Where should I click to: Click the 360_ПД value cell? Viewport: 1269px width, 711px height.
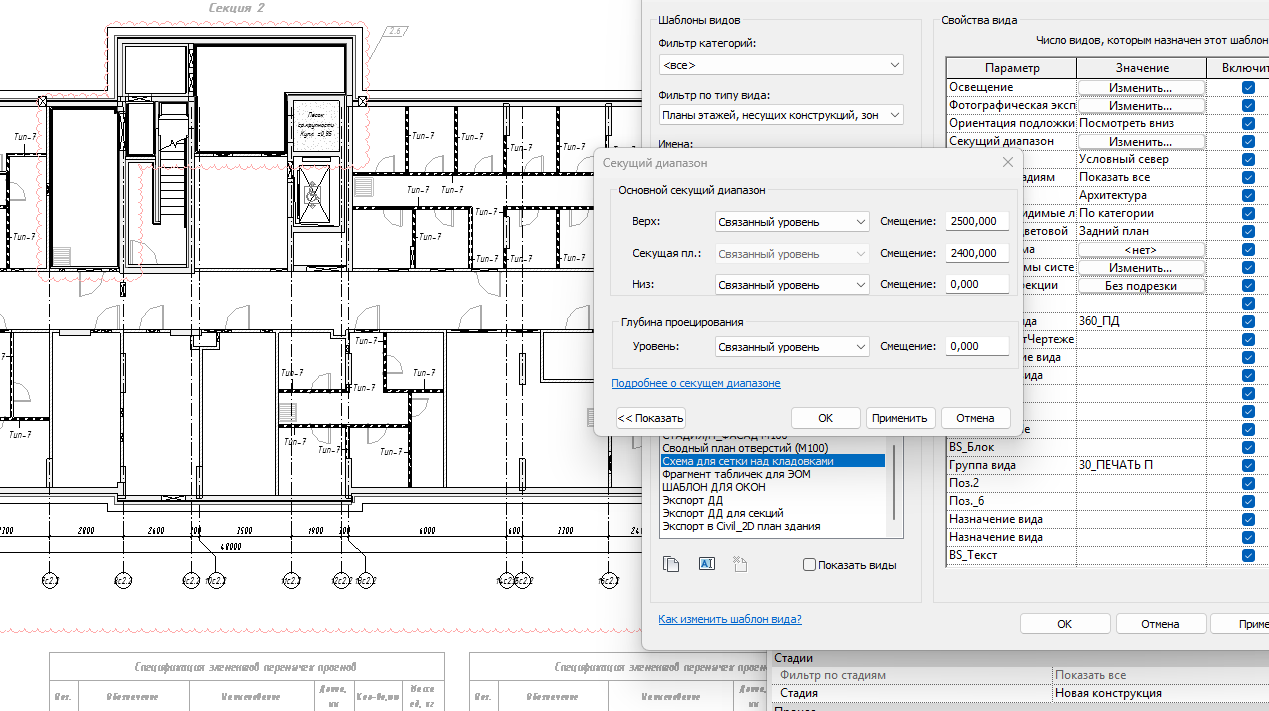point(1141,321)
